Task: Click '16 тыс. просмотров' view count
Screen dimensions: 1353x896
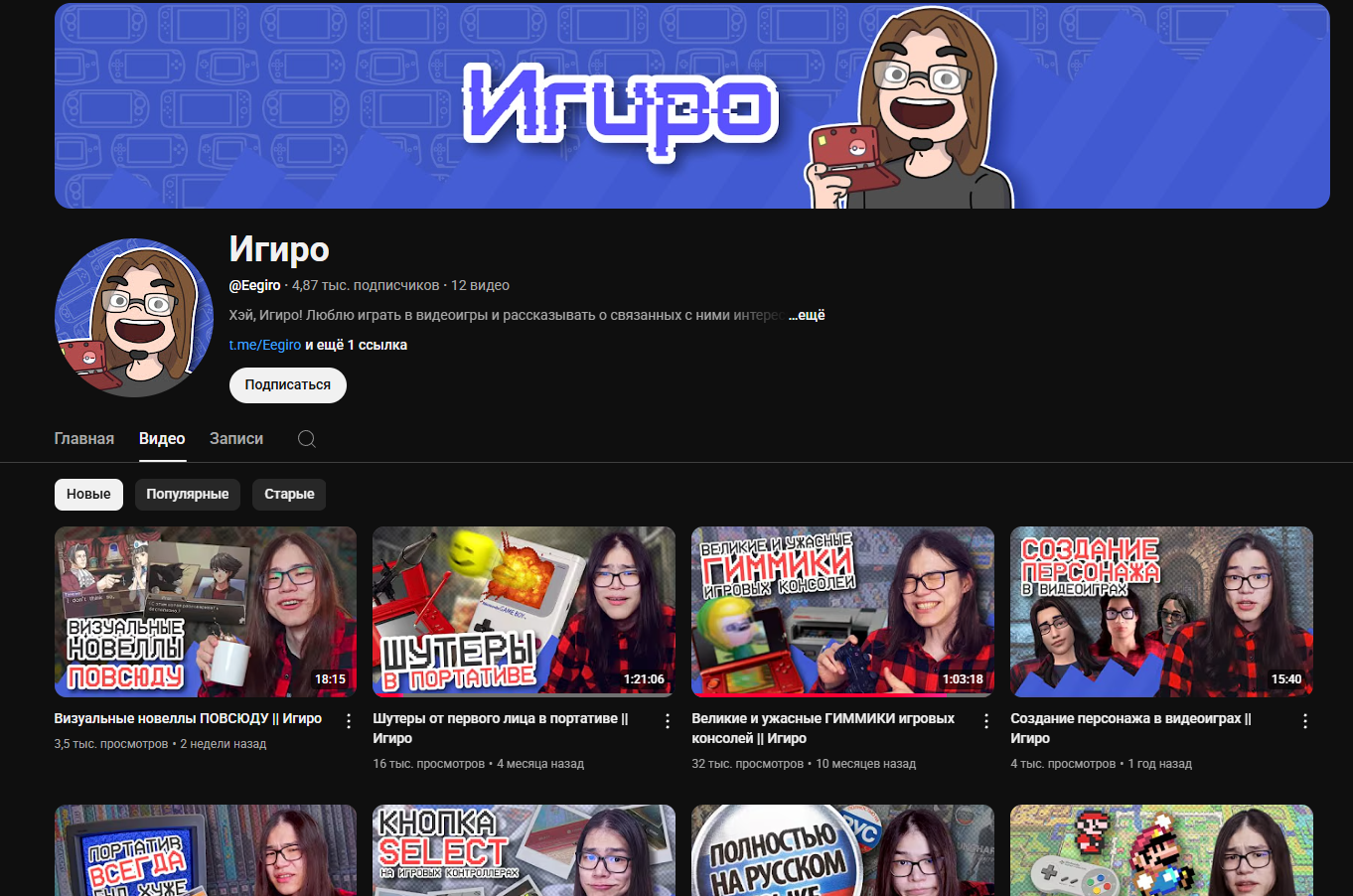Action: 429,764
